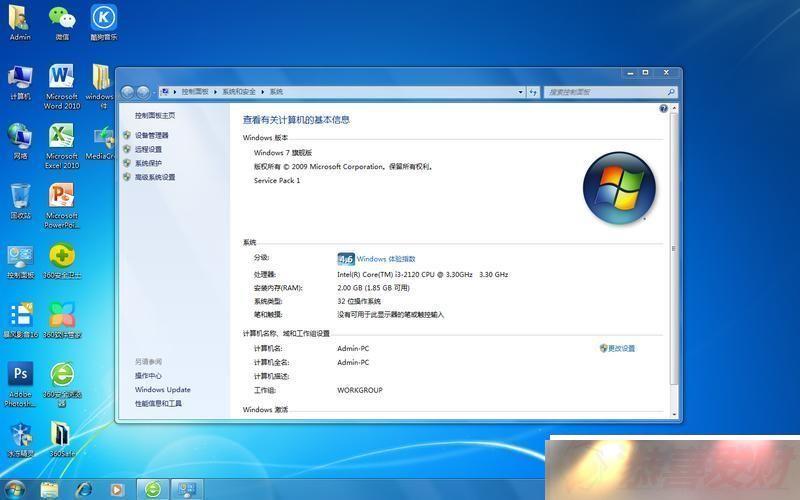Image resolution: width=800 pixels, height=500 pixels.
Task: Select the 360软件管家 desktop icon
Action: pyautogui.click(x=62, y=320)
